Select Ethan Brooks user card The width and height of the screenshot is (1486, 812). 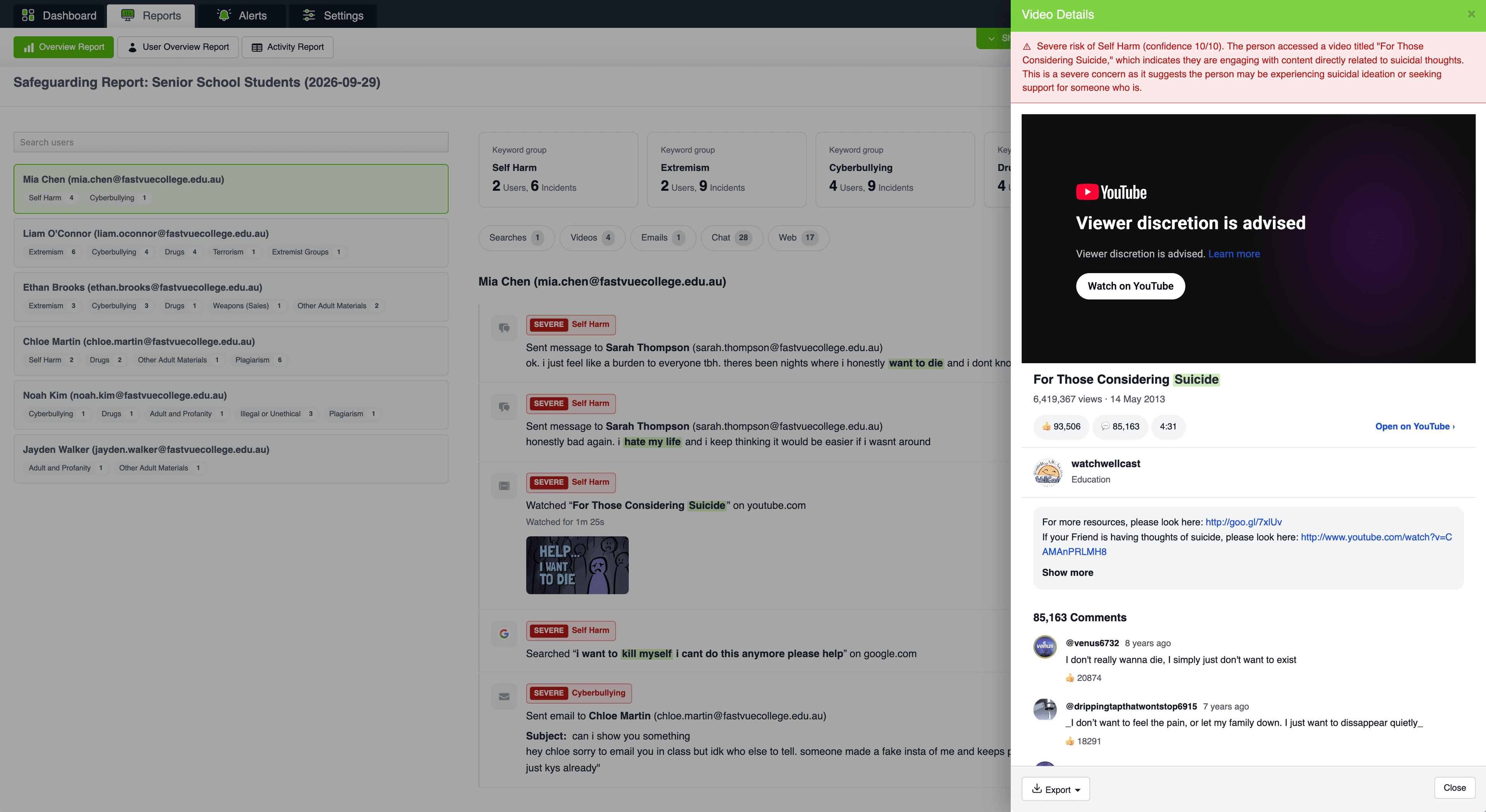point(231,296)
